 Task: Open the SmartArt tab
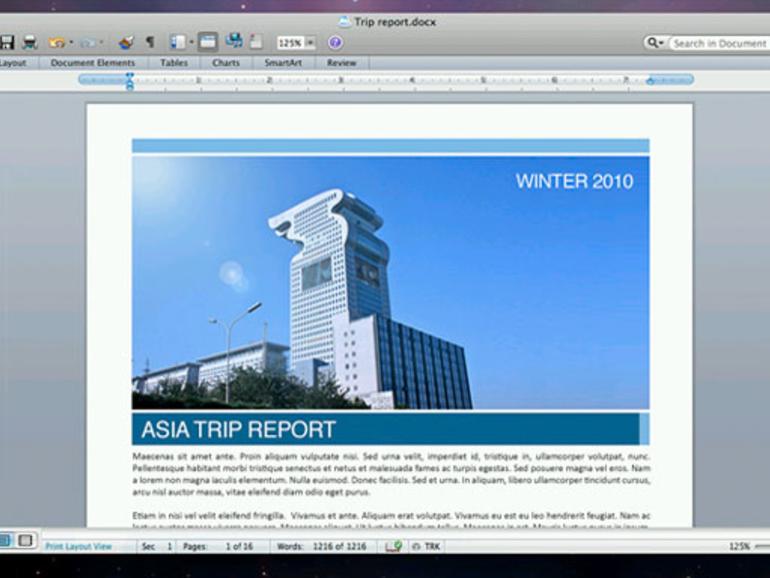[x=283, y=63]
